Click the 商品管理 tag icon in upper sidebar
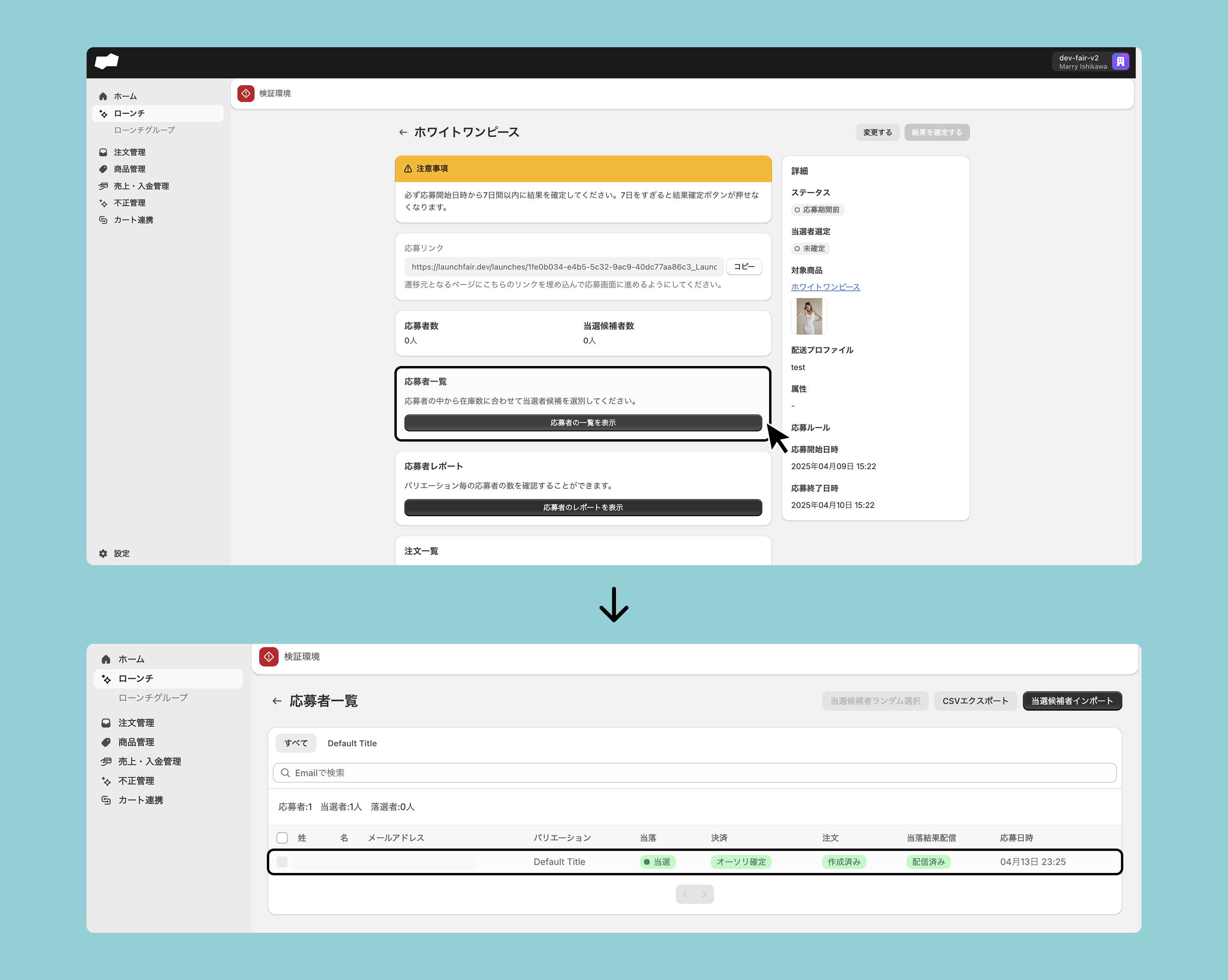 pos(103,169)
